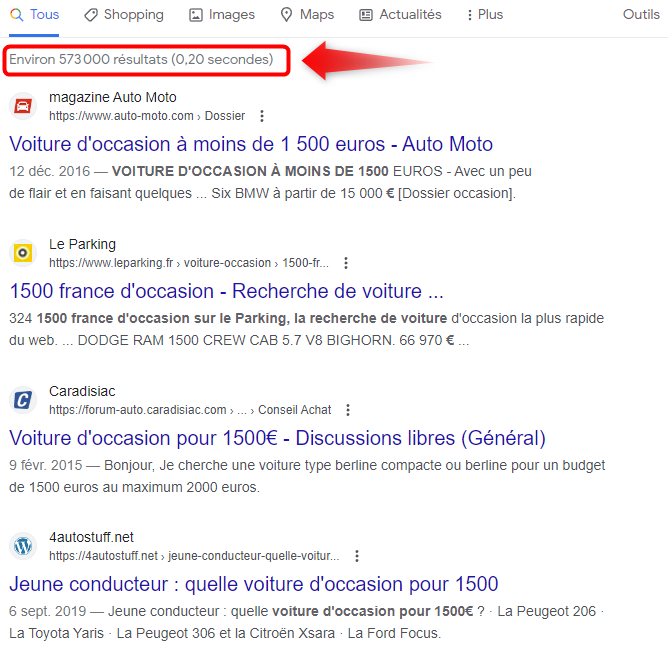Click the 4autostuff.net site name

pos(92,537)
